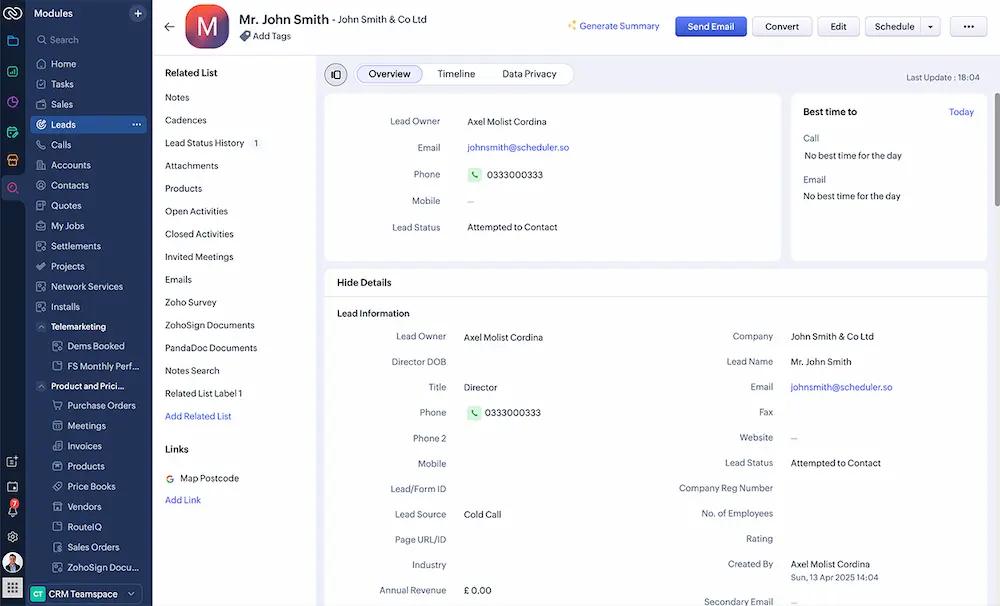The height and width of the screenshot is (606, 1000).
Task: Open the folder icon in left rail
Action: tap(13, 41)
